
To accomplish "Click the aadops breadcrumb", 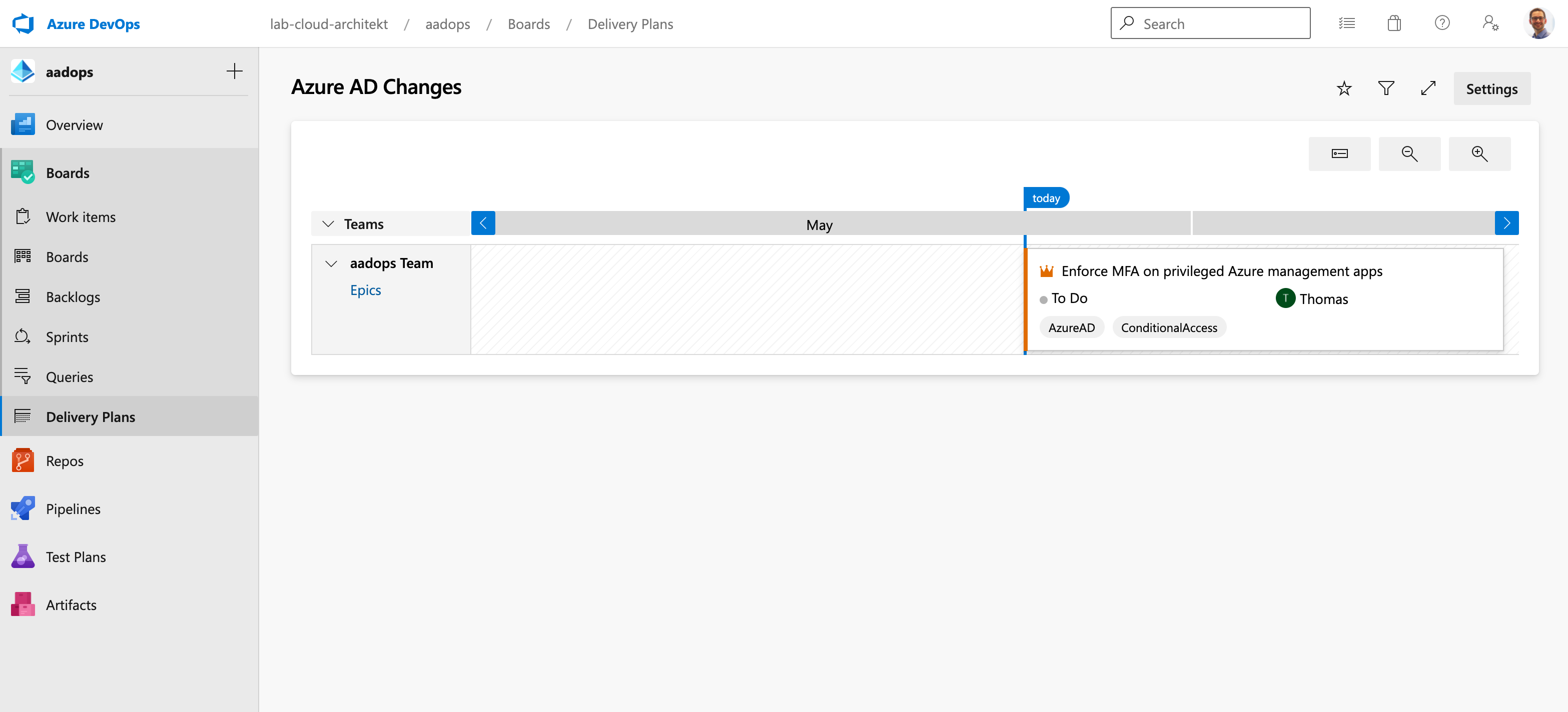I will coord(447,23).
